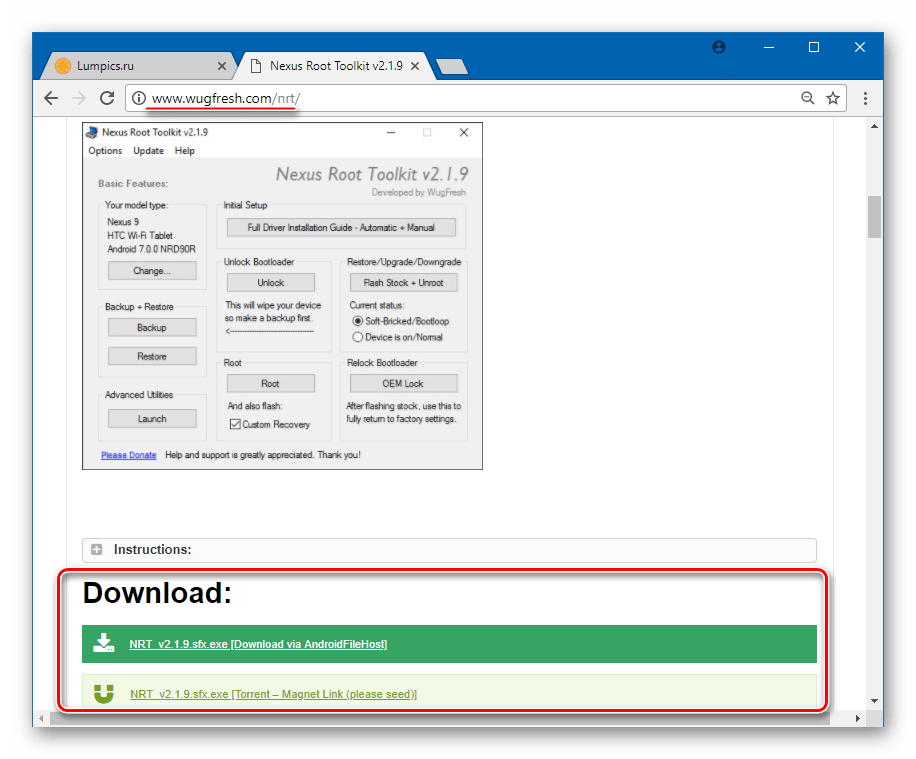Click the Root button
The height and width of the screenshot is (759, 916).
pyautogui.click(x=270, y=383)
